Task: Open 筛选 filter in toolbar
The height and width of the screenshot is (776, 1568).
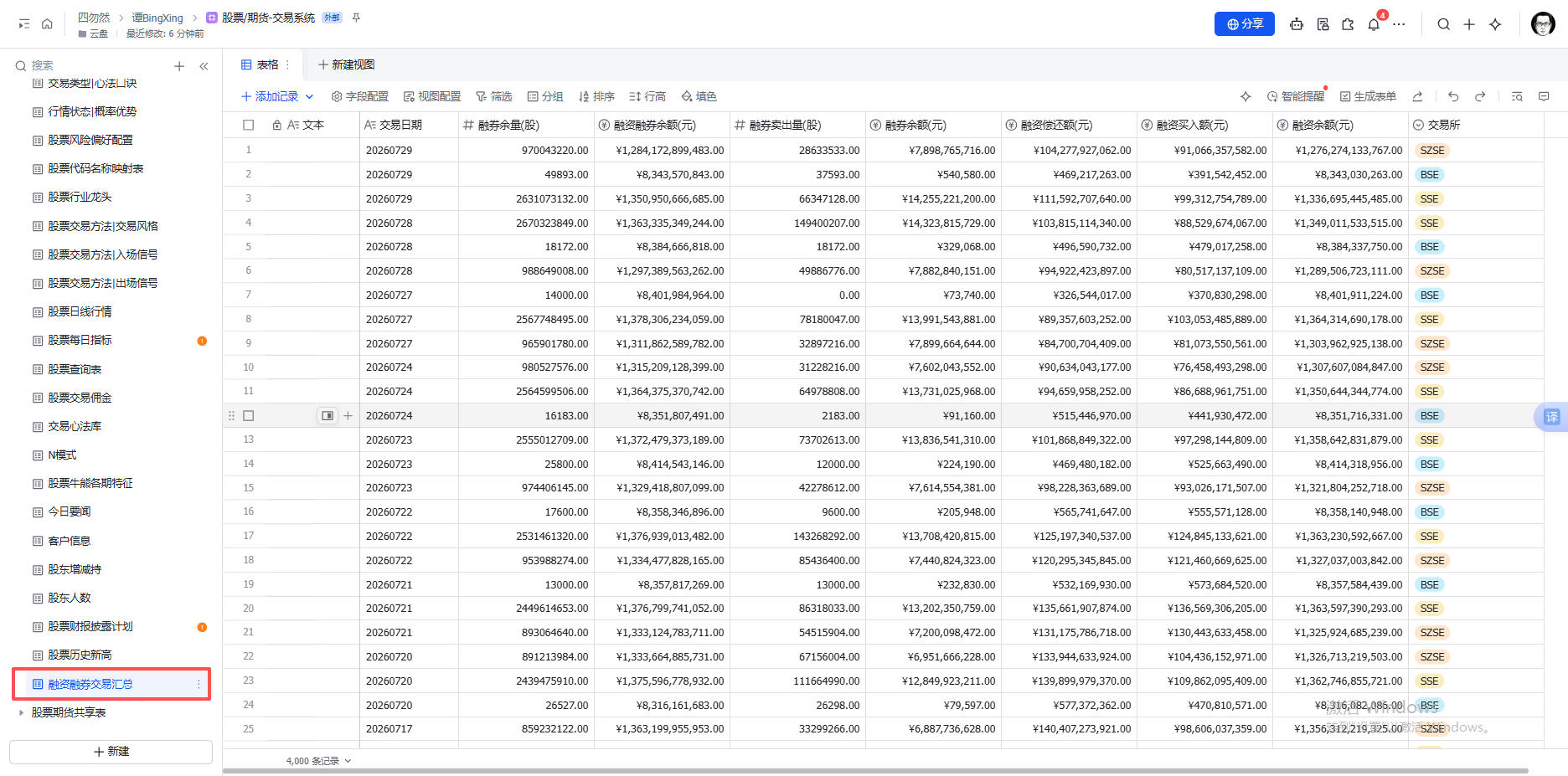Action: click(x=494, y=97)
